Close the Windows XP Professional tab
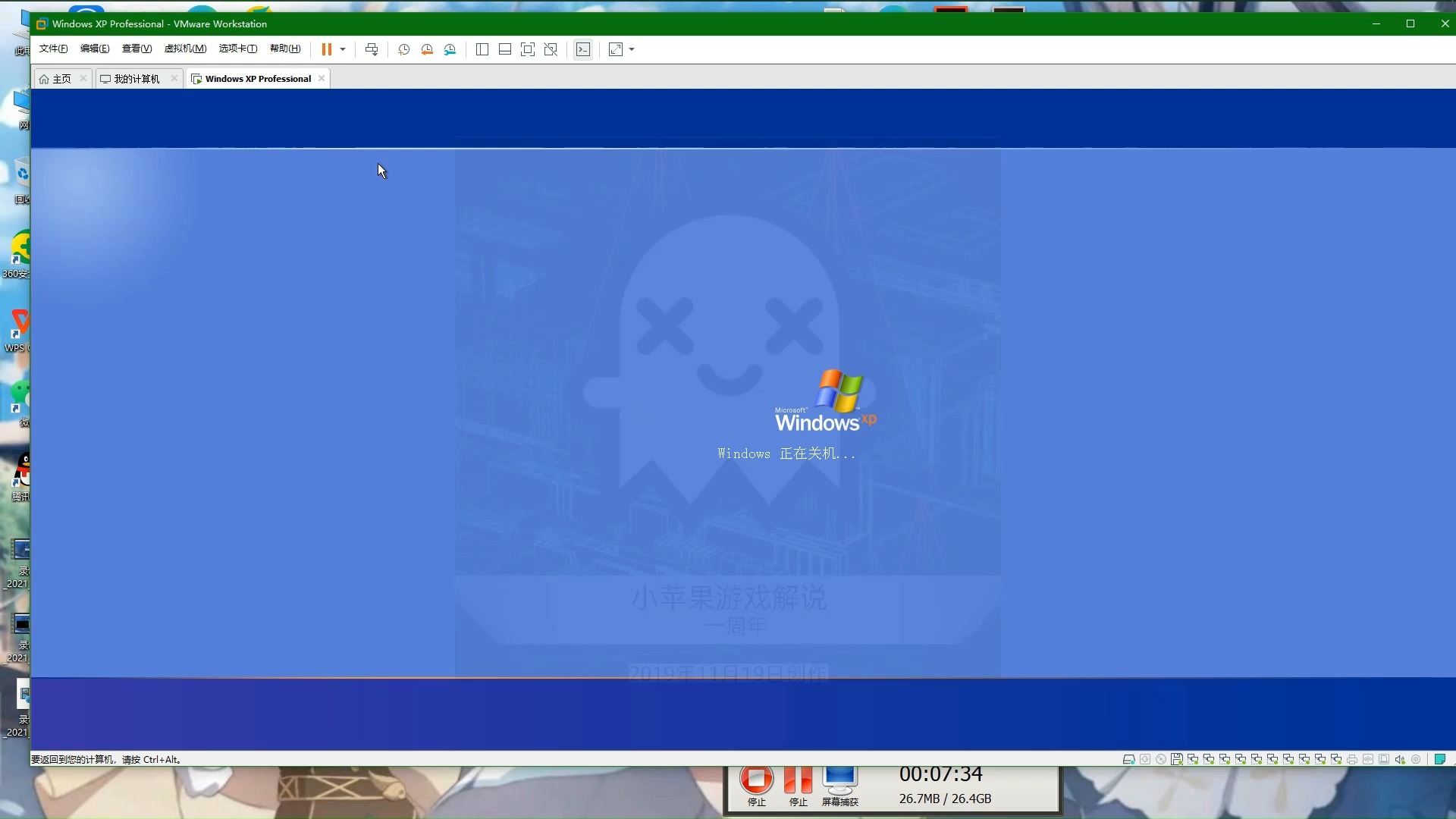Image resolution: width=1456 pixels, height=819 pixels. coord(322,78)
